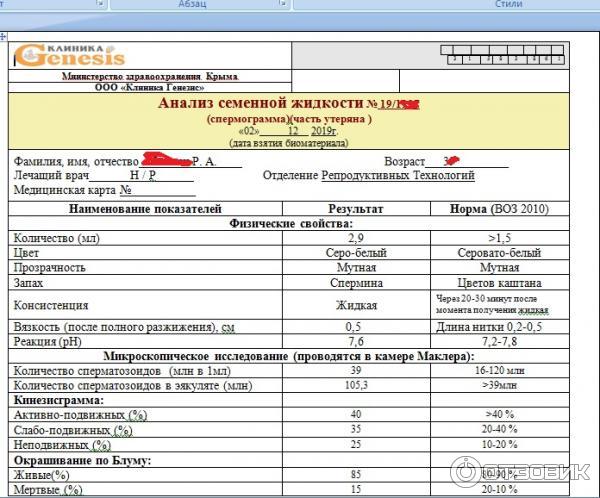Click underlined 'Репродуктивных Технологий' department text
Image resolution: width=600 pixels, height=498 pixels.
coord(398,175)
